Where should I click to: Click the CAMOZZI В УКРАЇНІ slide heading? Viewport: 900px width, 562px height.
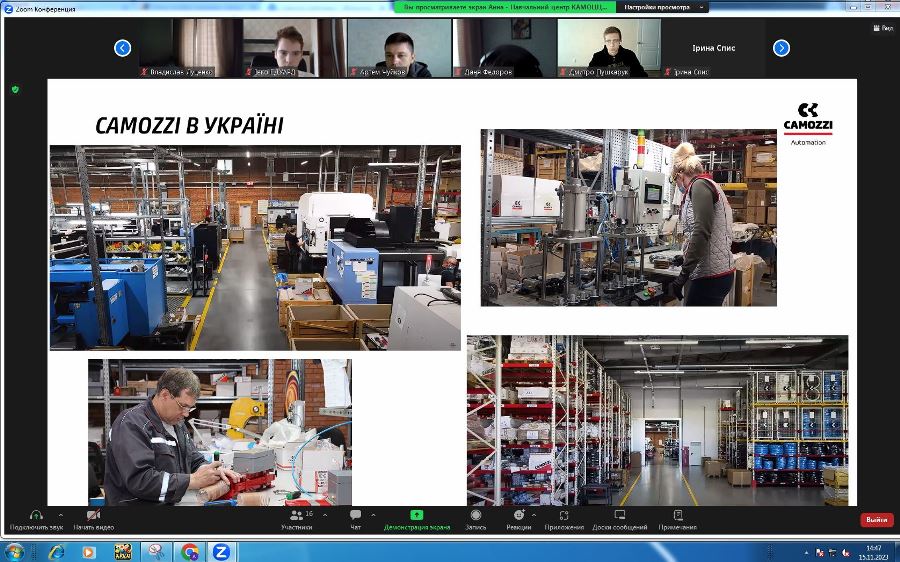[x=189, y=126]
